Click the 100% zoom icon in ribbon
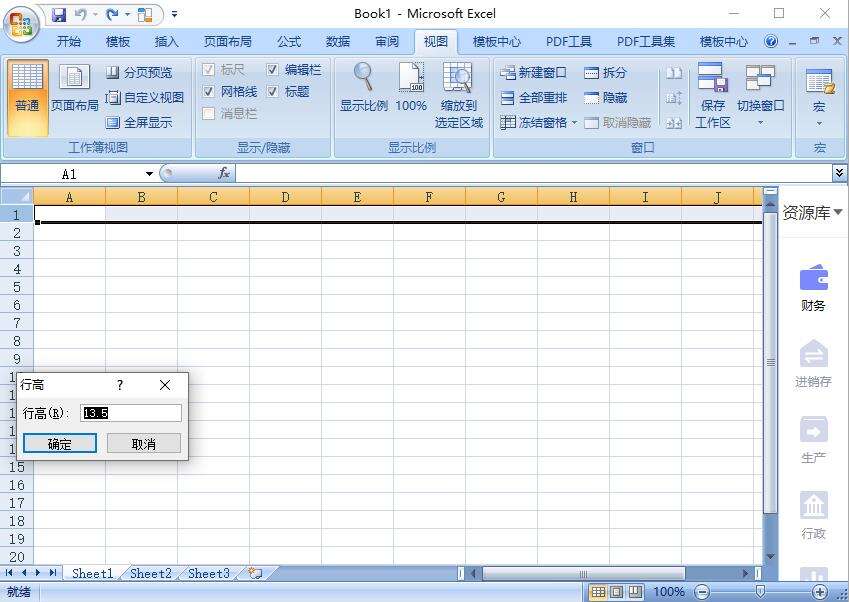Viewport: 849px width, 602px height. [411, 88]
